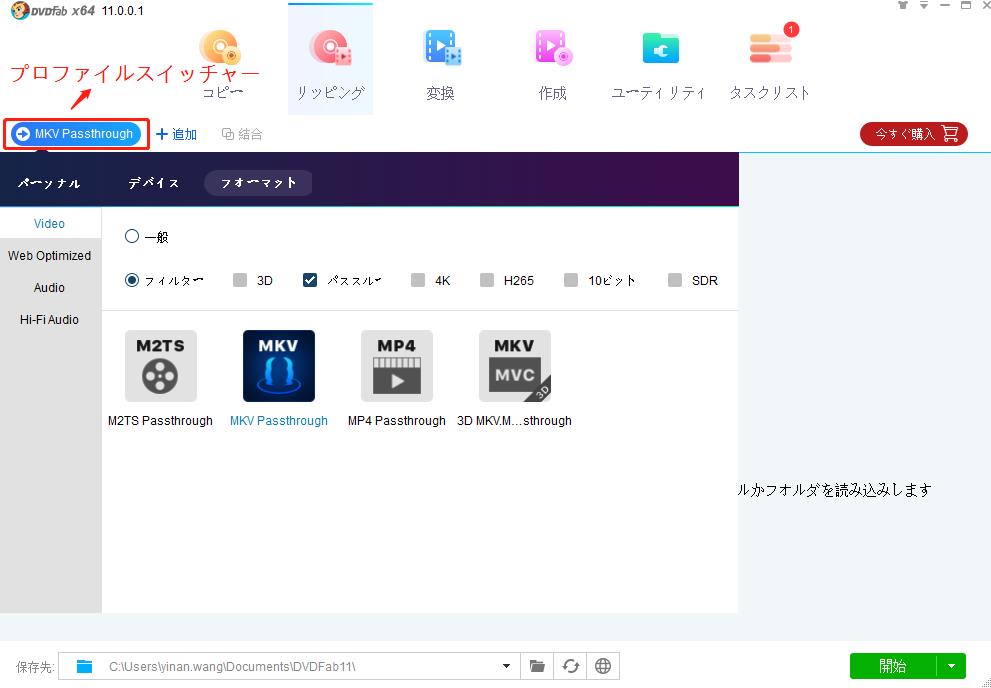Screen dimensions: 991x688
Task: Click the globe icon beside save path
Action: click(x=603, y=666)
